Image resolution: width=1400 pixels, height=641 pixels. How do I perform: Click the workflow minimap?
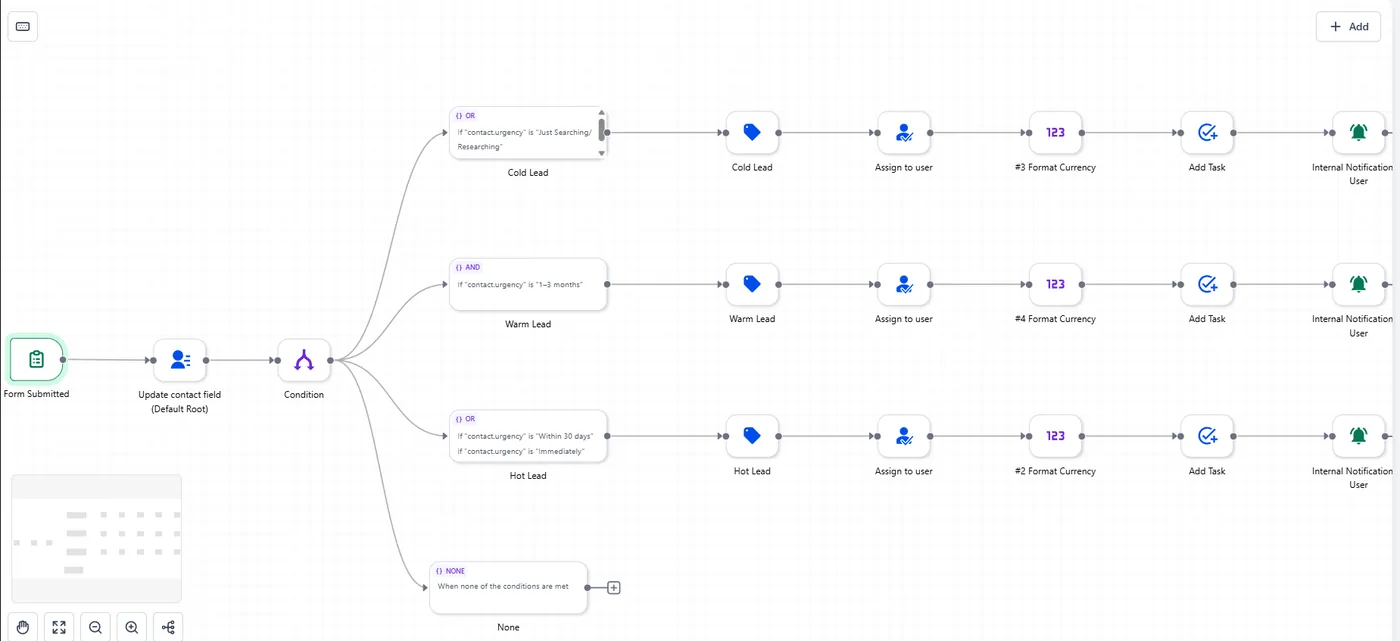pyautogui.click(x=96, y=540)
